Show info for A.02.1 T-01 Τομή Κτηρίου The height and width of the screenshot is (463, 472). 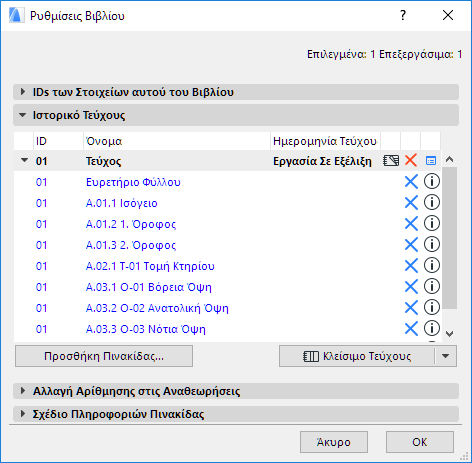pos(432,266)
